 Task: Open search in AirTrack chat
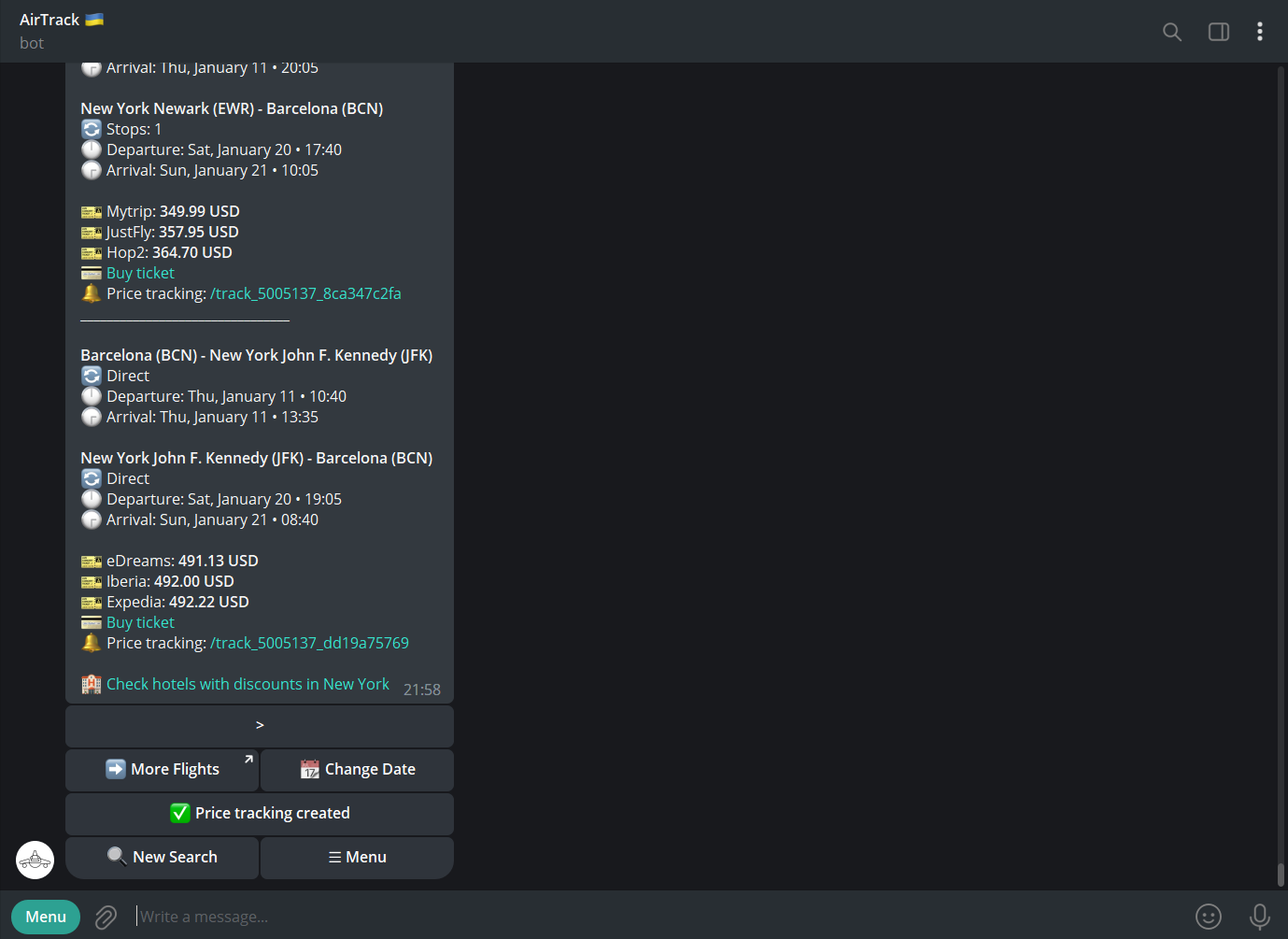[x=1172, y=32]
